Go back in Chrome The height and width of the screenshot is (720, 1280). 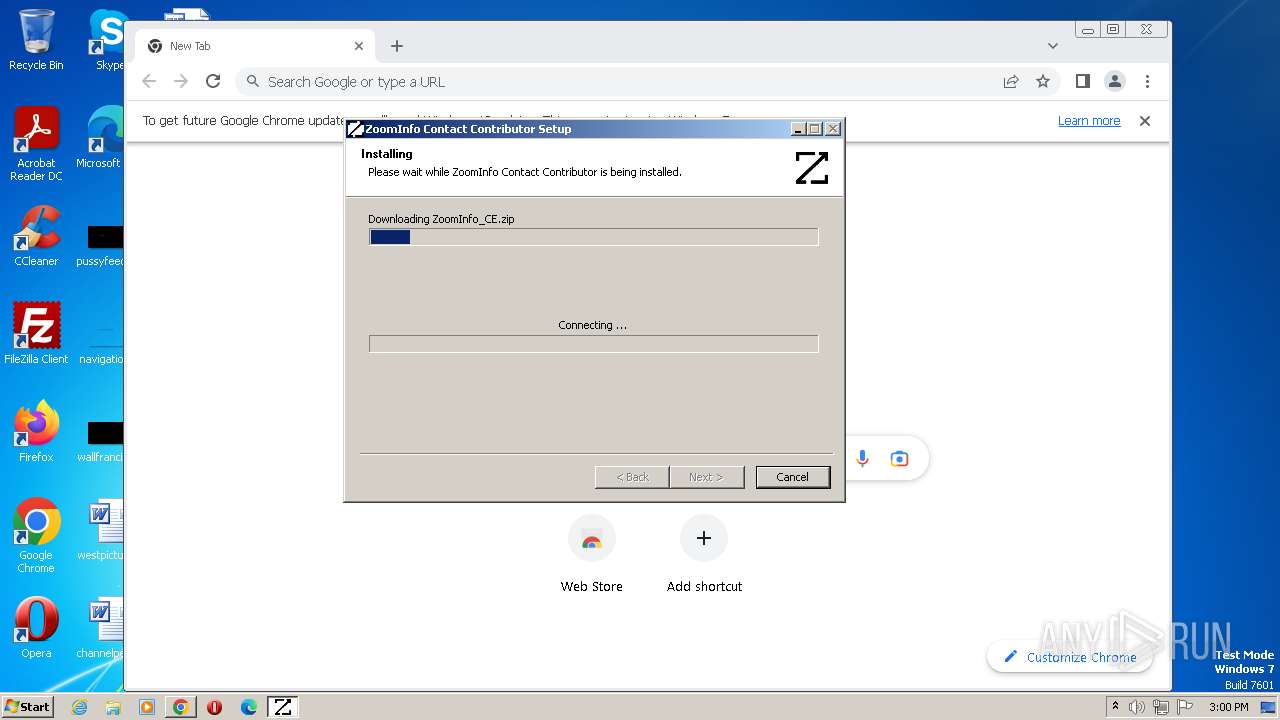[149, 82]
